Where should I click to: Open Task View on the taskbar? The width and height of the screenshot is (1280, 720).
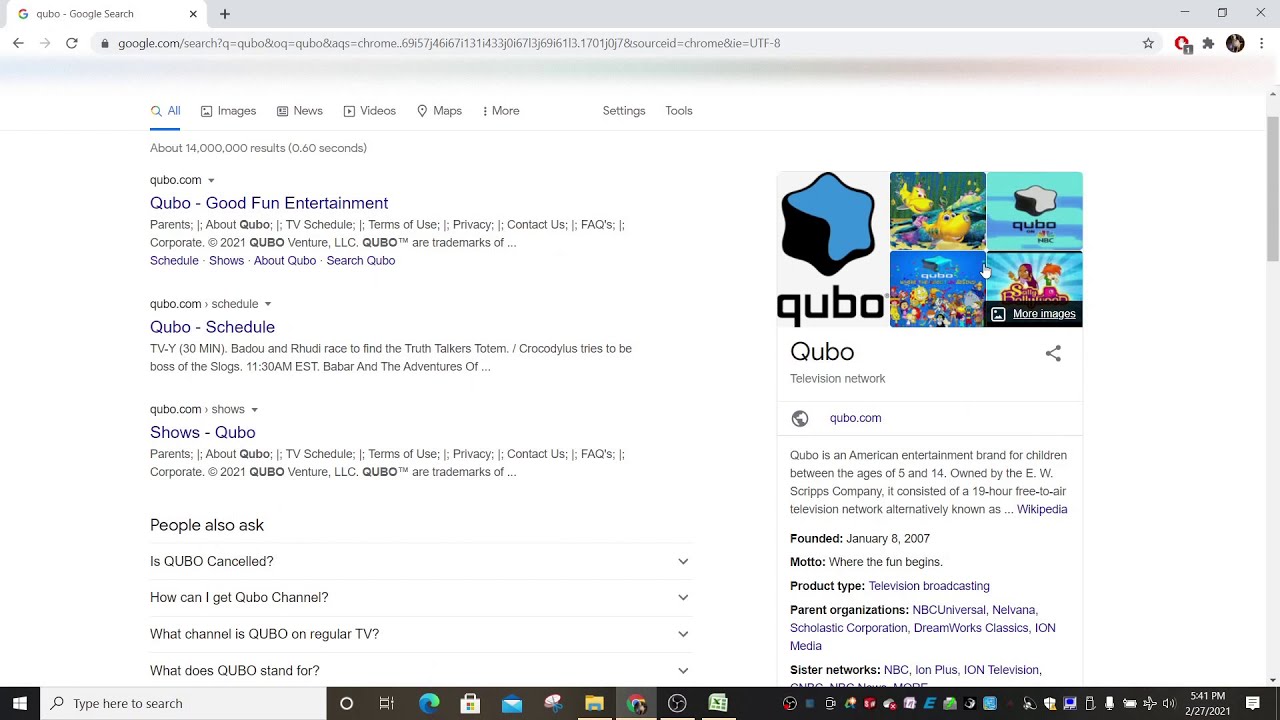coord(387,703)
